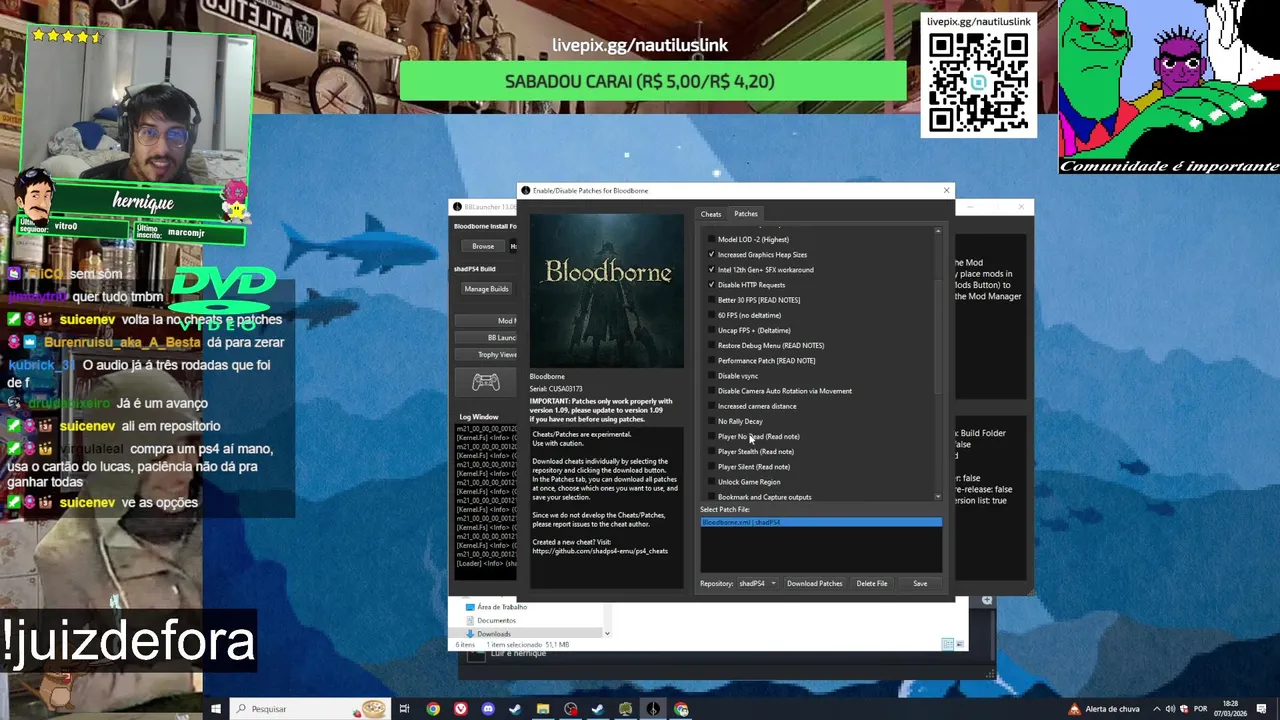1280x720 pixels.
Task: Click Browse in BBLauncher window
Action: [x=483, y=246]
